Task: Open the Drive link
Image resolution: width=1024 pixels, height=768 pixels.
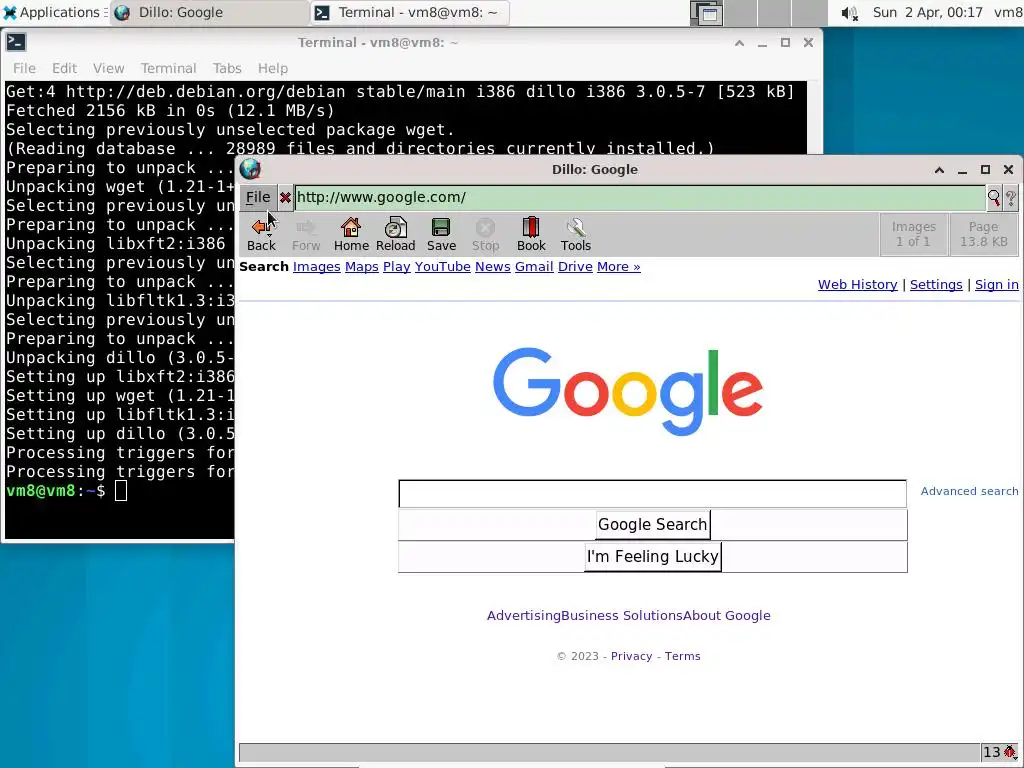Action: [575, 266]
